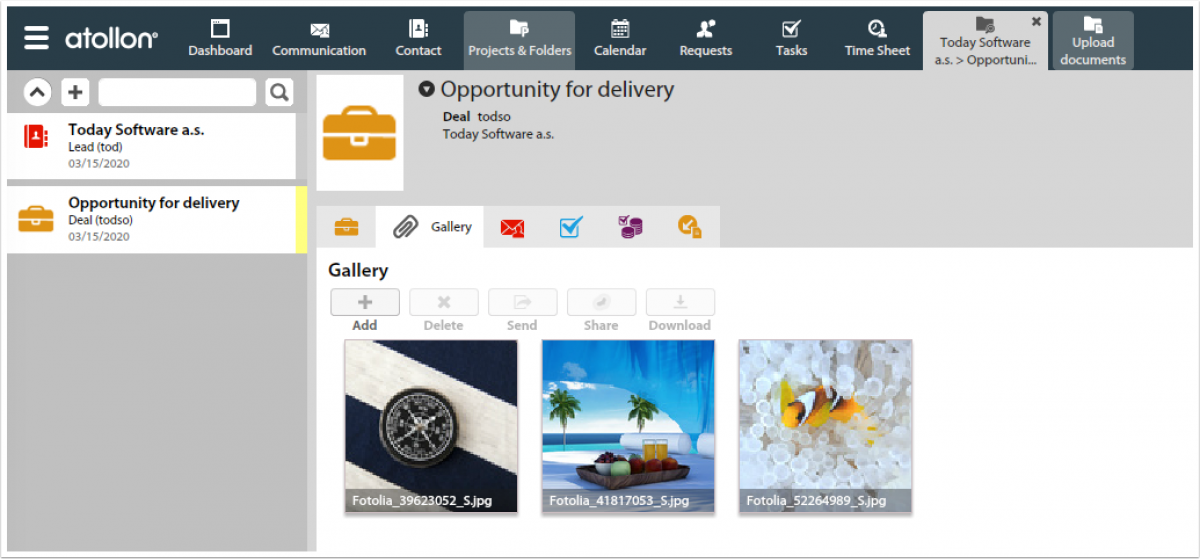
Task: Click the Upload documents button
Action: [1092, 41]
